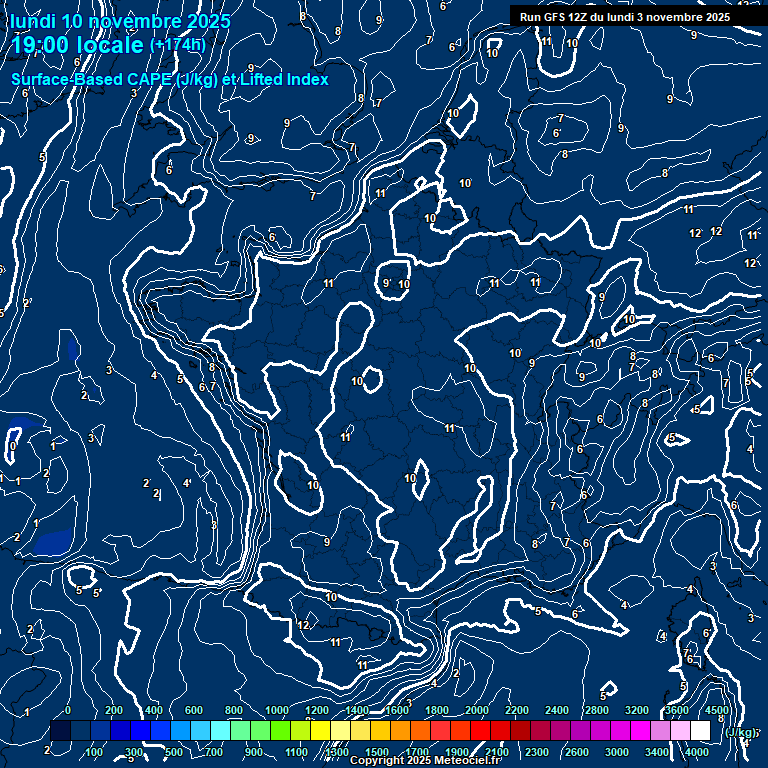Click legend scale label '4500'

coord(717,710)
